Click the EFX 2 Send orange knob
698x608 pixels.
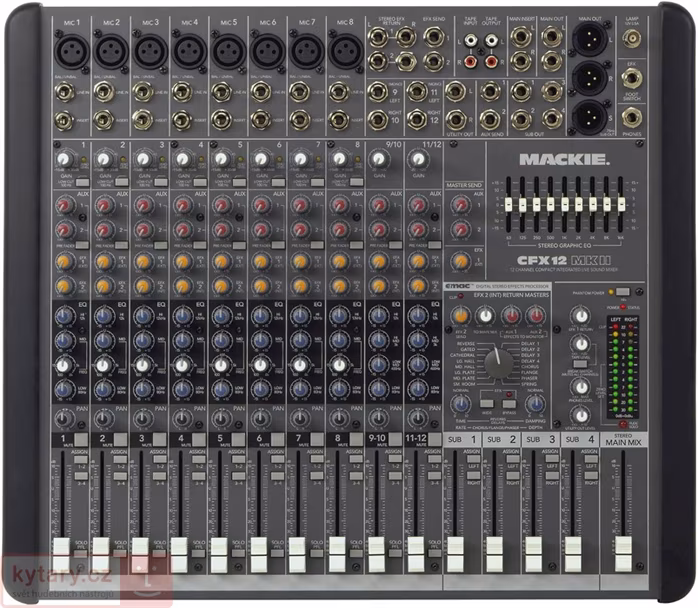(461, 316)
